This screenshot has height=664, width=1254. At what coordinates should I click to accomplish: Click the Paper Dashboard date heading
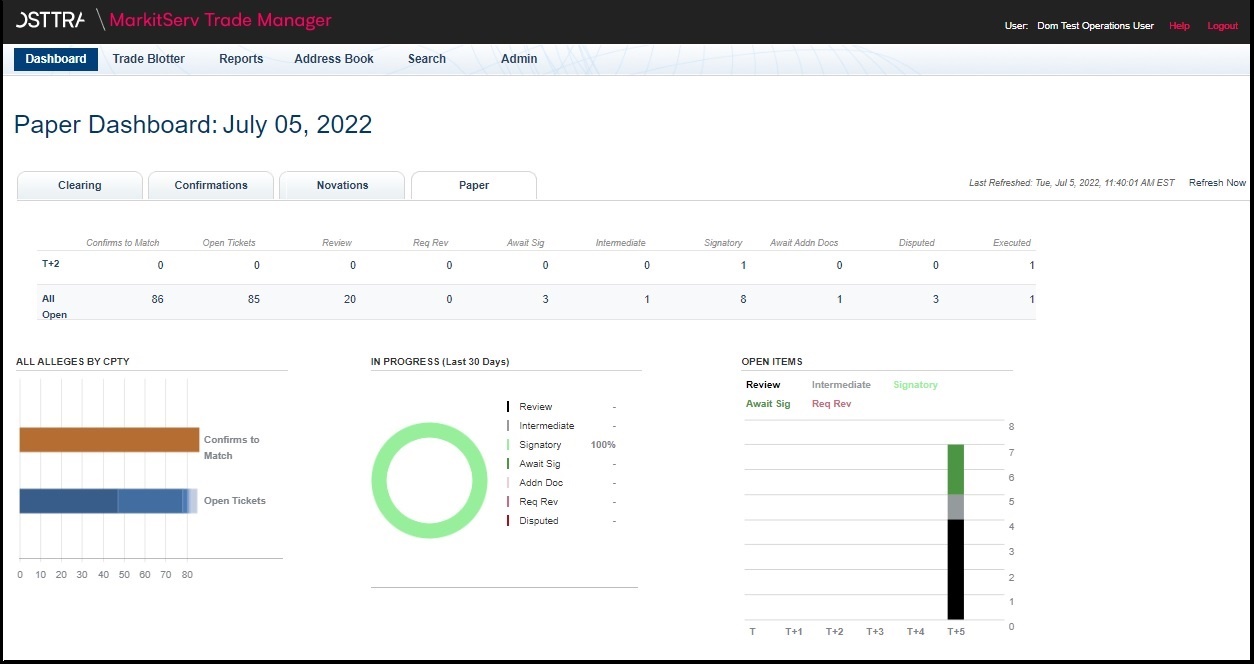point(193,125)
